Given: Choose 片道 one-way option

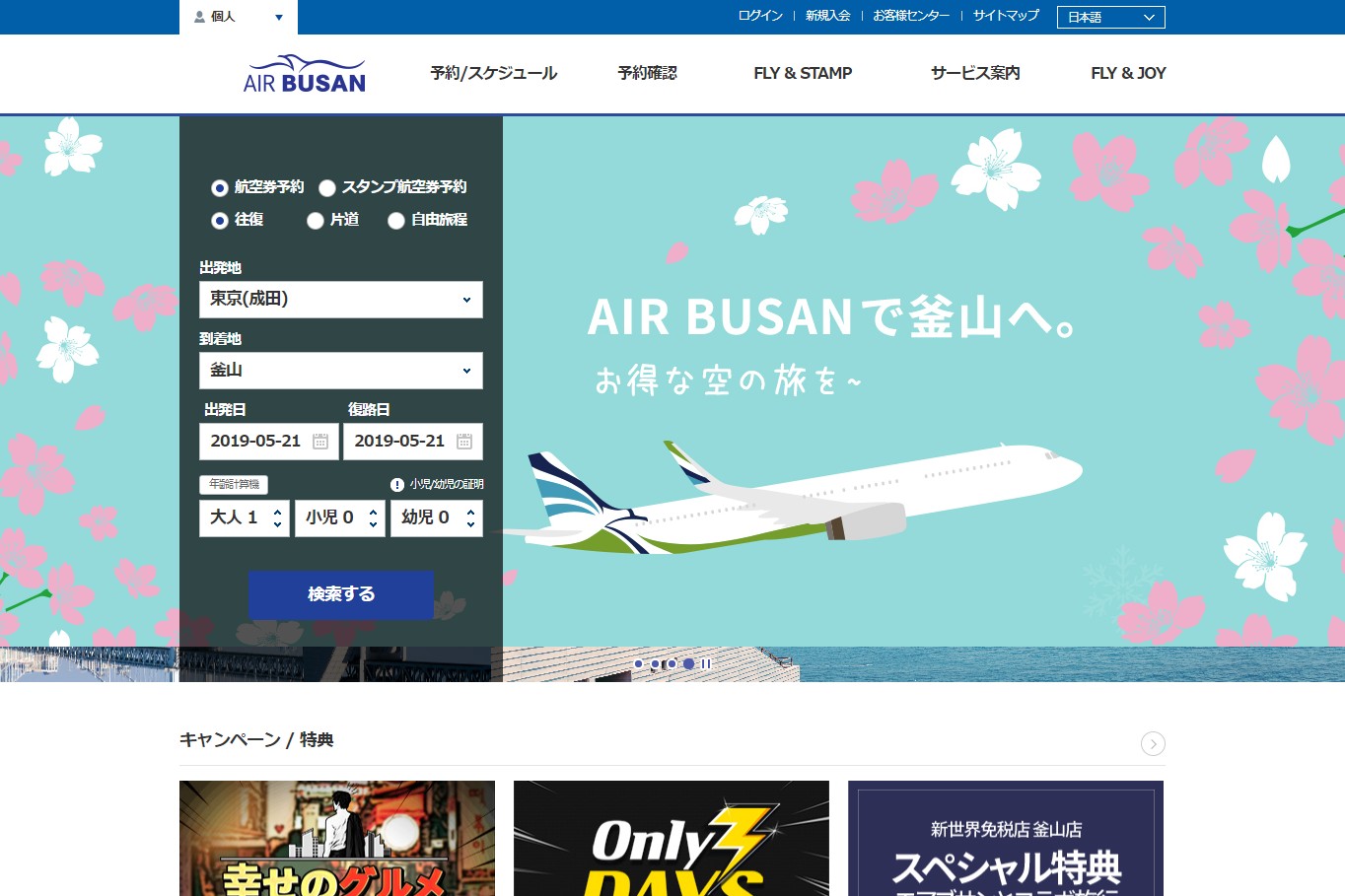Looking at the screenshot, I should tap(316, 220).
